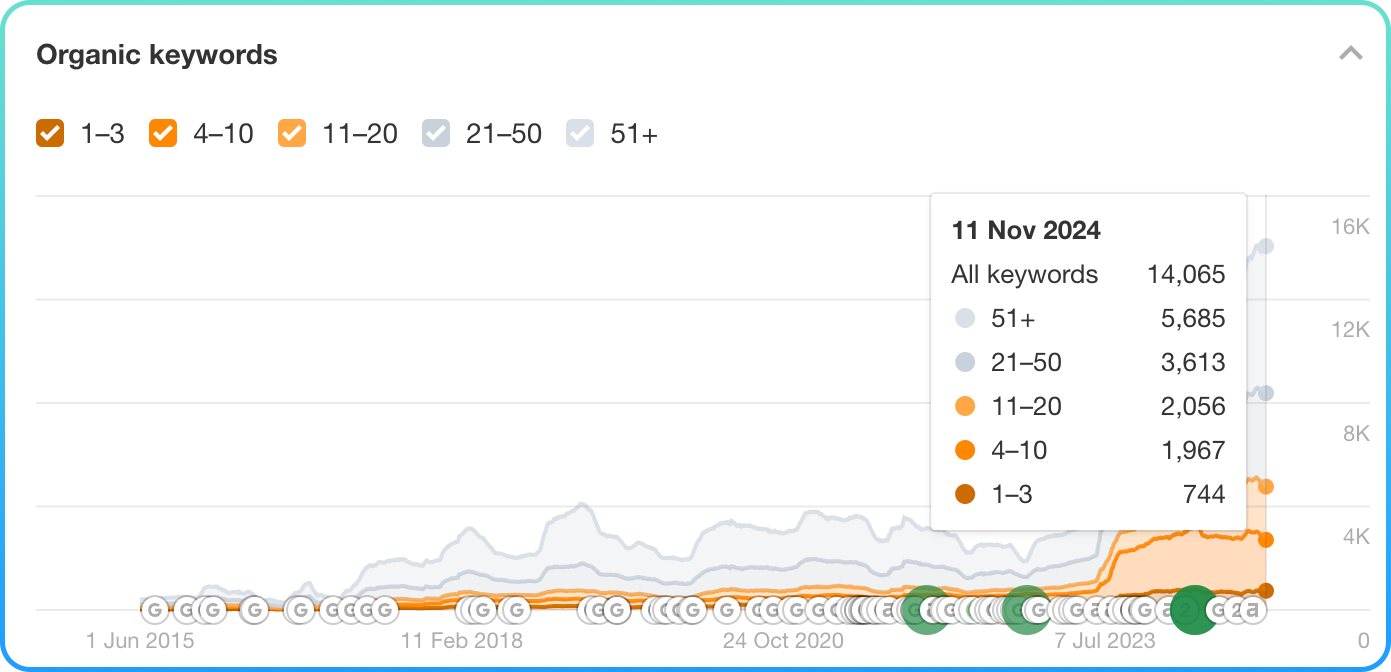Click the leftmost Google update marker on timeline
The width and height of the screenshot is (1391, 672).
[x=154, y=609]
